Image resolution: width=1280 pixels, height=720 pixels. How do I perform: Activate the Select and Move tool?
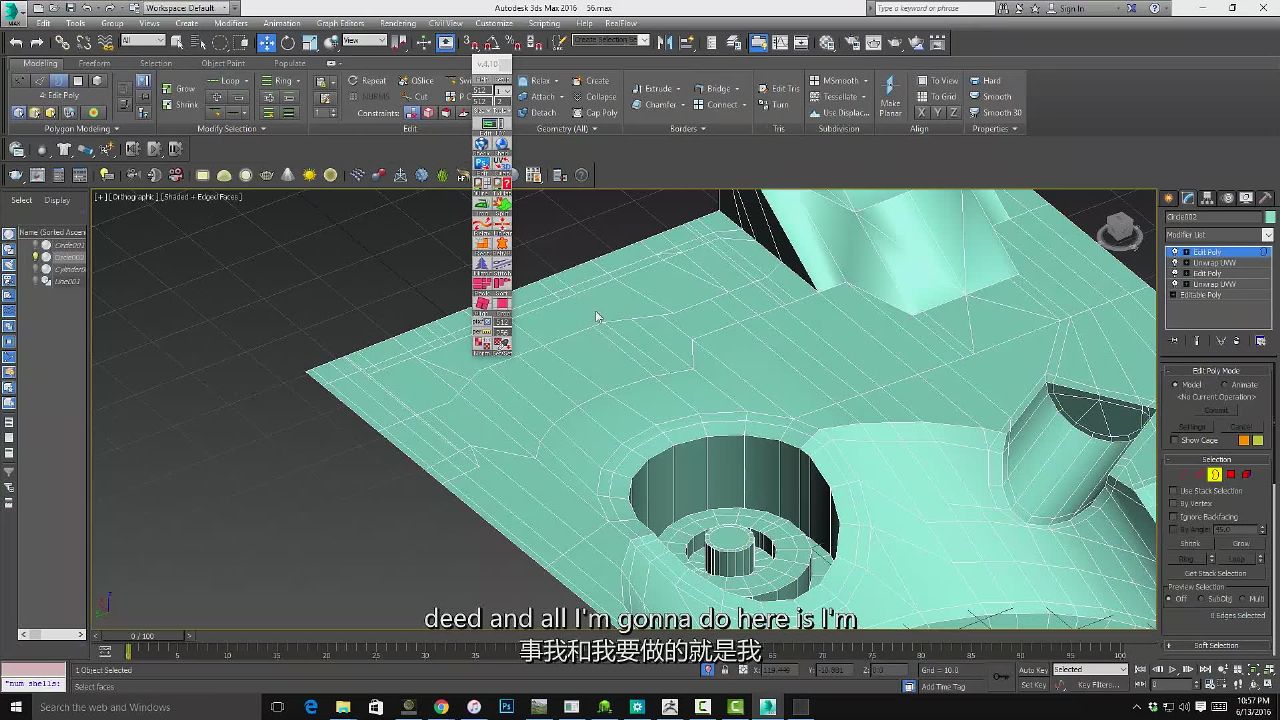266,42
